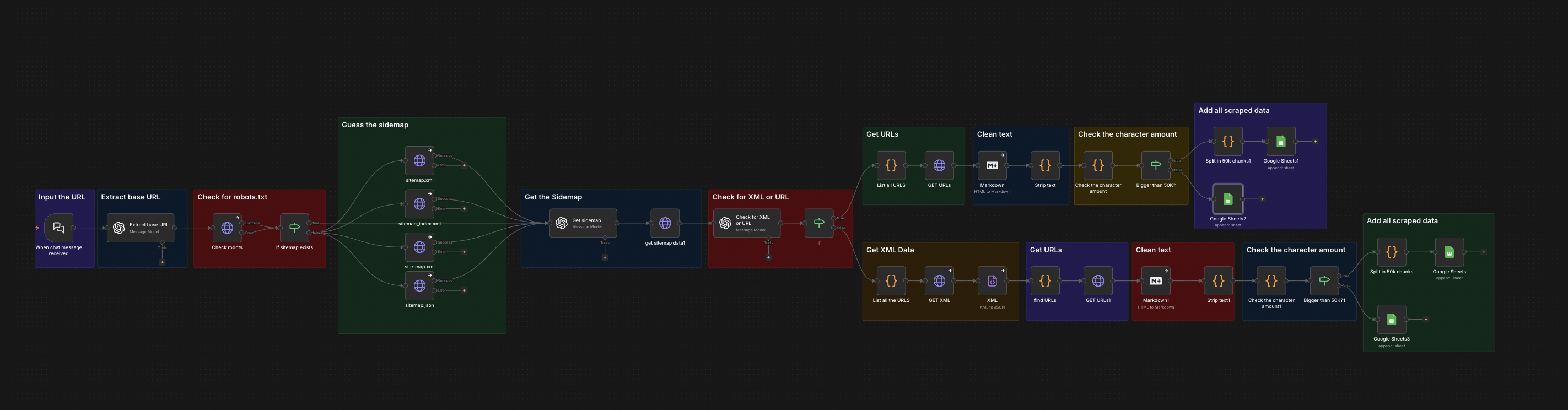Select the 'Bigger than 50K?' If node
Viewport: 1568px width, 410px height.
(1156, 165)
